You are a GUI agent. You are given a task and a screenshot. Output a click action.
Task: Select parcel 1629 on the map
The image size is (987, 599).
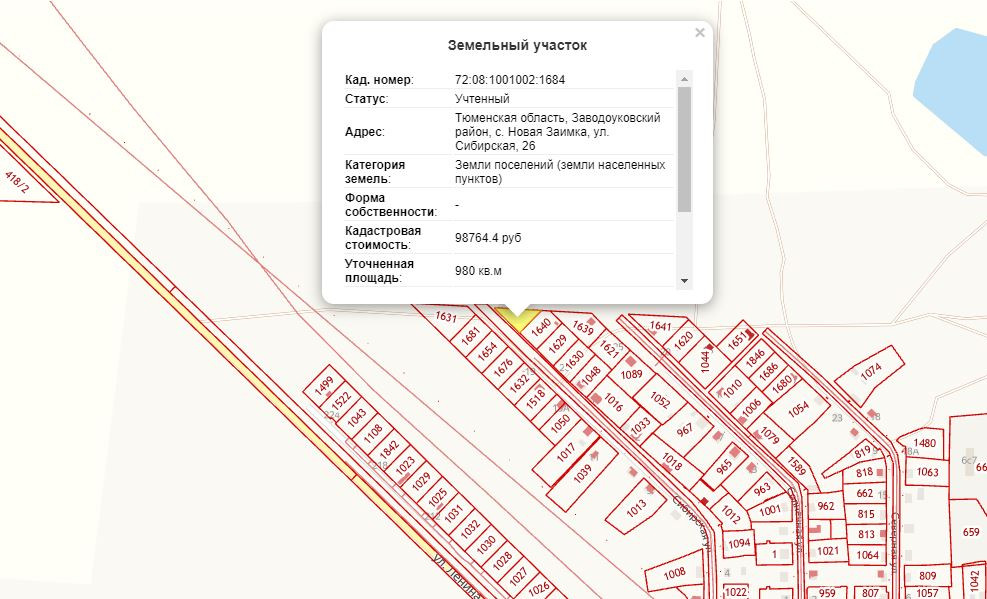(x=557, y=344)
